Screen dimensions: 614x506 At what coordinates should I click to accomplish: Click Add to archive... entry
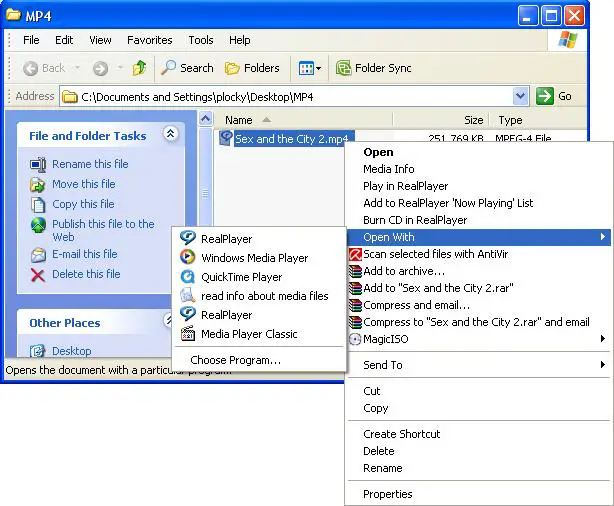[479, 271]
